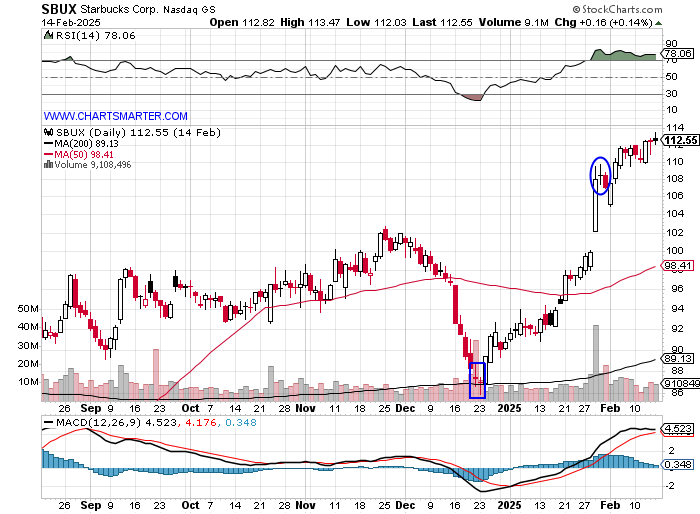The image size is (700, 514).
Task: Click the Volume 9.1M header value
Action: (513, 22)
